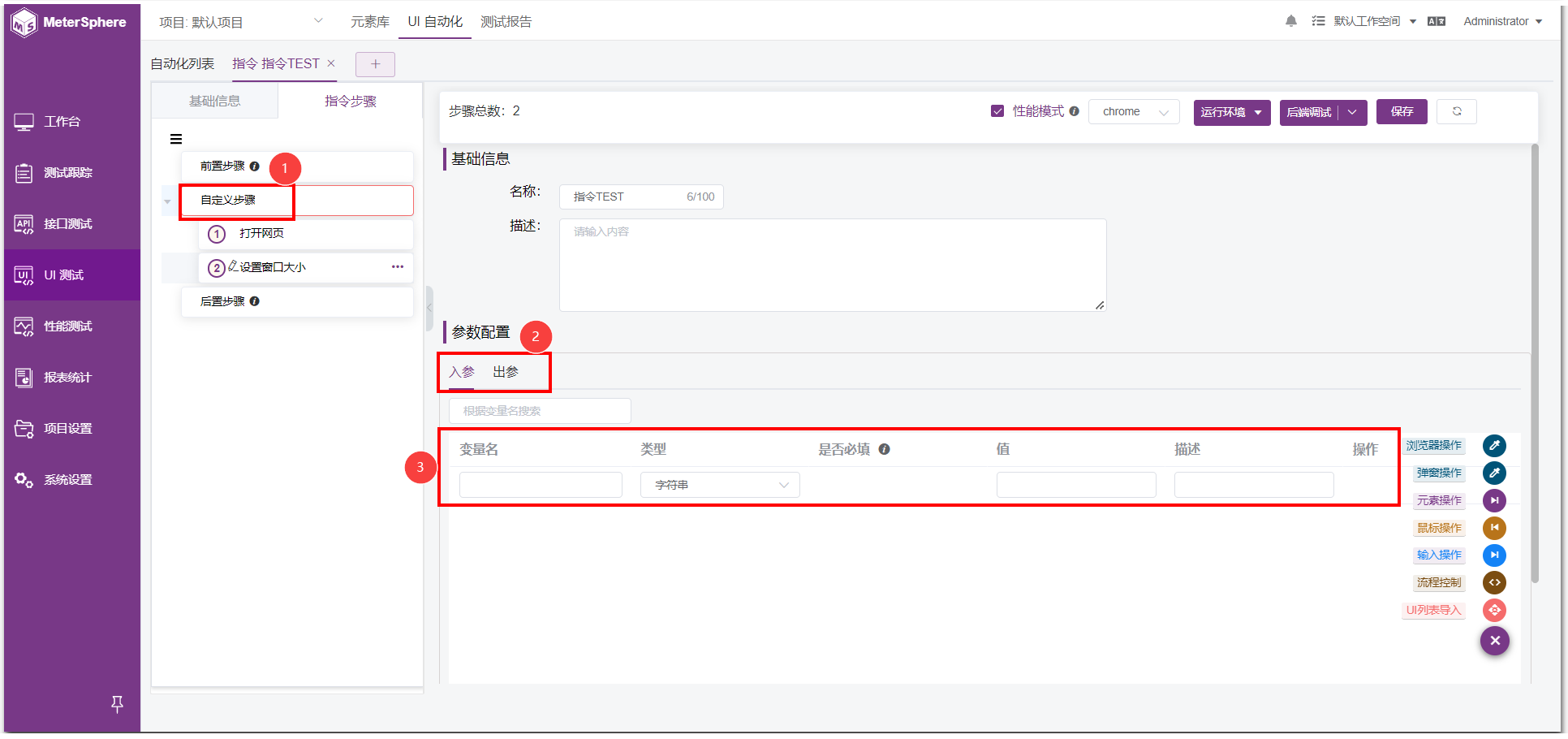The height and width of the screenshot is (739, 1568).
Task: Click the 保存 button
Action: coord(1402,112)
